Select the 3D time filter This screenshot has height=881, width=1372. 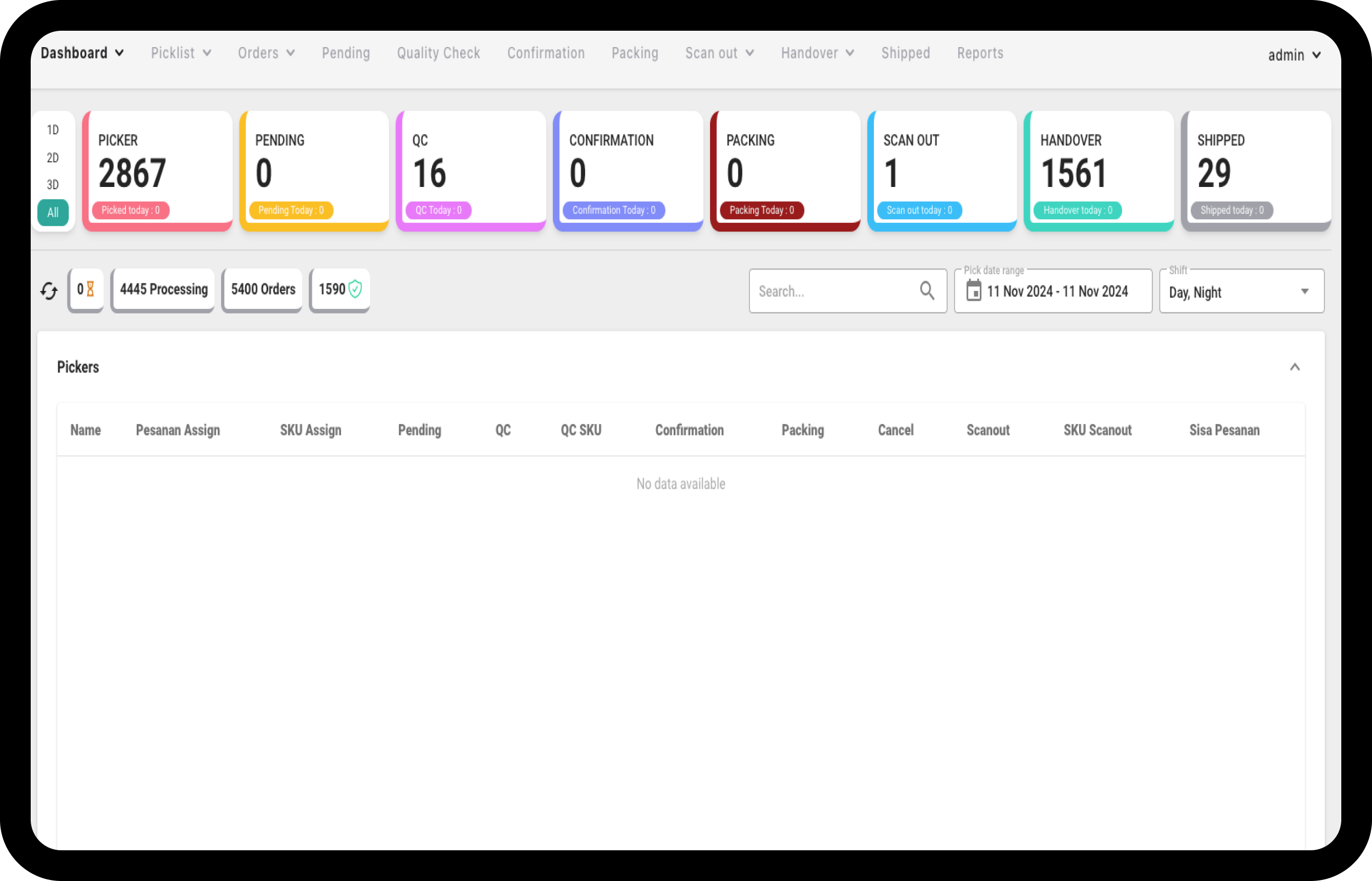53,184
